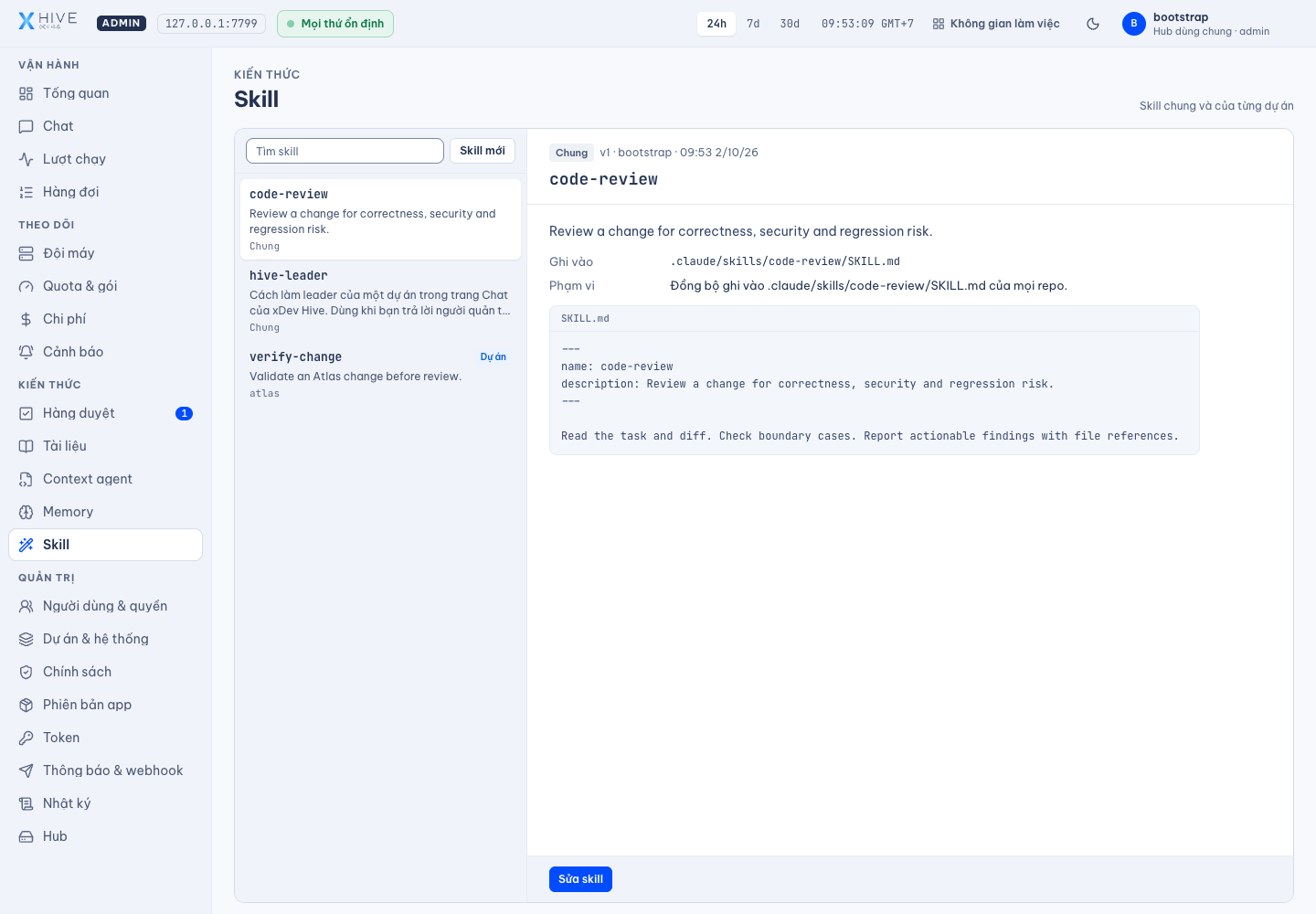Image resolution: width=1316 pixels, height=914 pixels.
Task: Open the Token key icon
Action: click(27, 738)
